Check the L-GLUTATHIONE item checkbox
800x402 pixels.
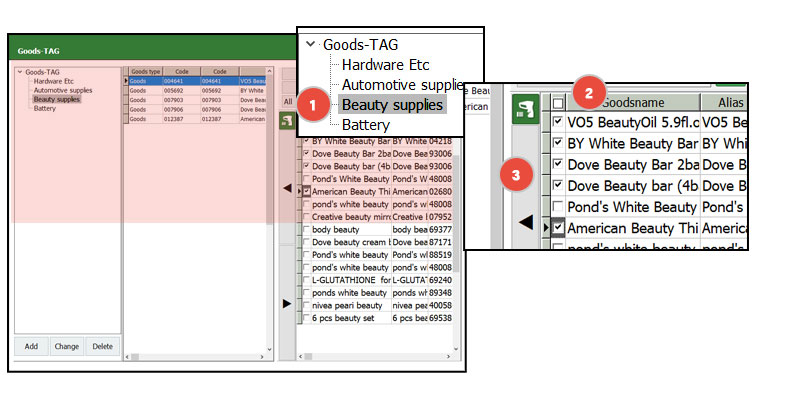pyautogui.click(x=307, y=280)
